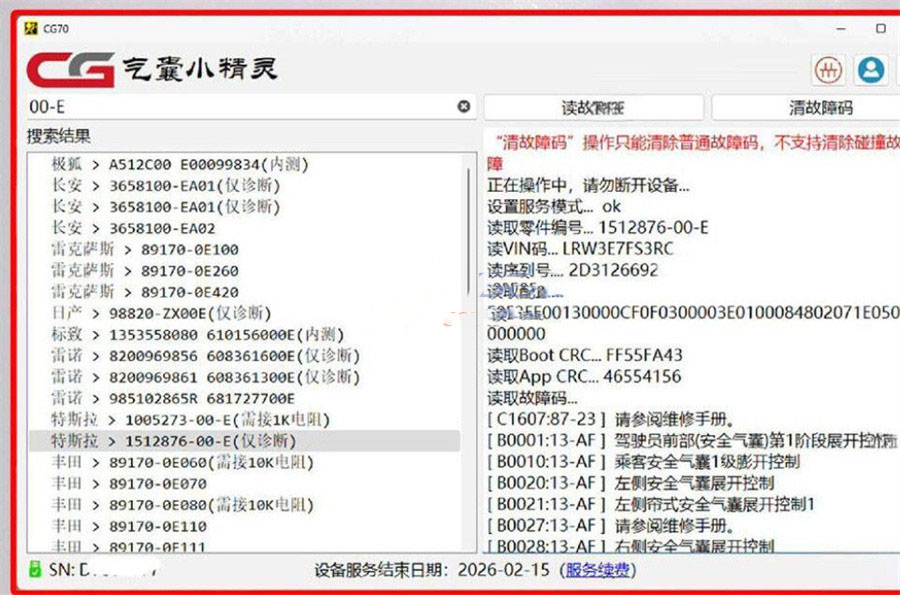Click the log line 设置服务模式... ok
This screenshot has width=900, height=595.
(x=554, y=207)
